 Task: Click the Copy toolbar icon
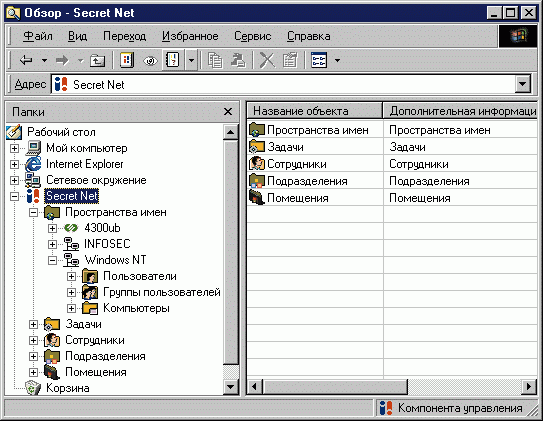tap(215, 61)
